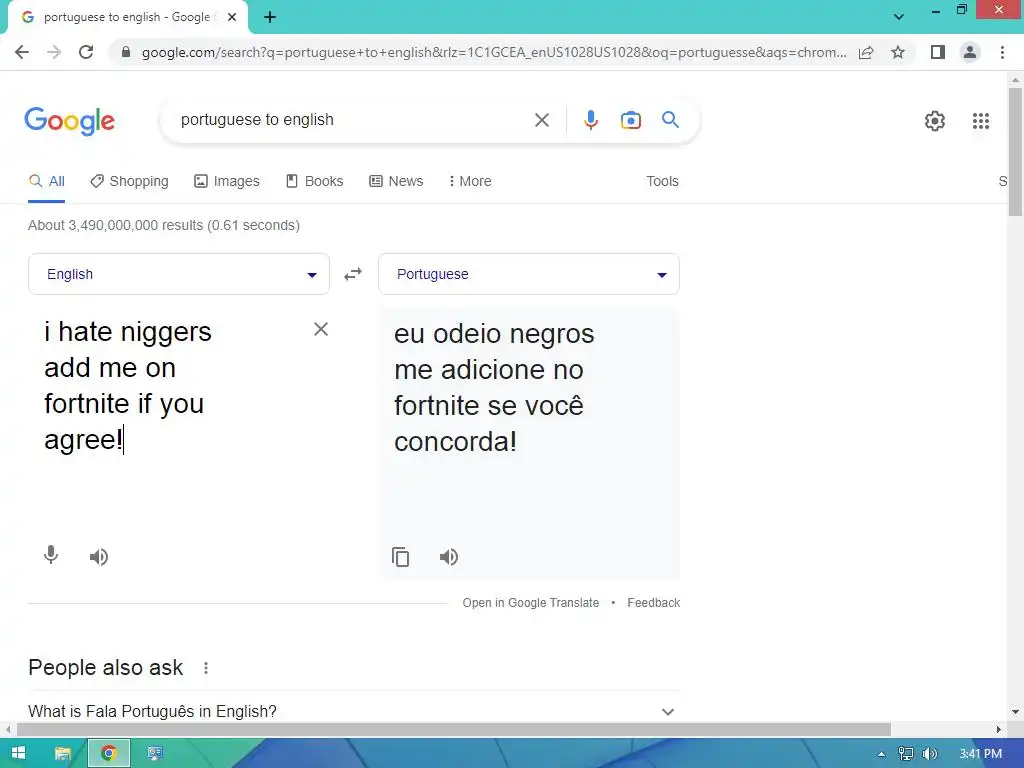This screenshot has width=1024, height=768.
Task: Go to the Google logo homepage
Action: click(69, 121)
